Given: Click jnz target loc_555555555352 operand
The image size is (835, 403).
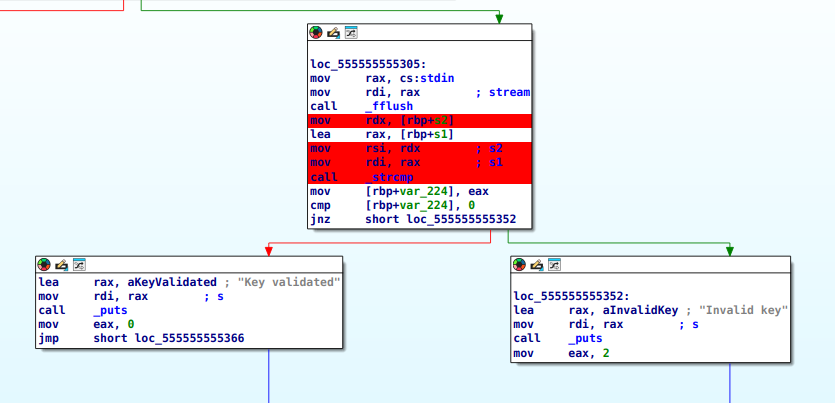Looking at the screenshot, I should (462, 219).
